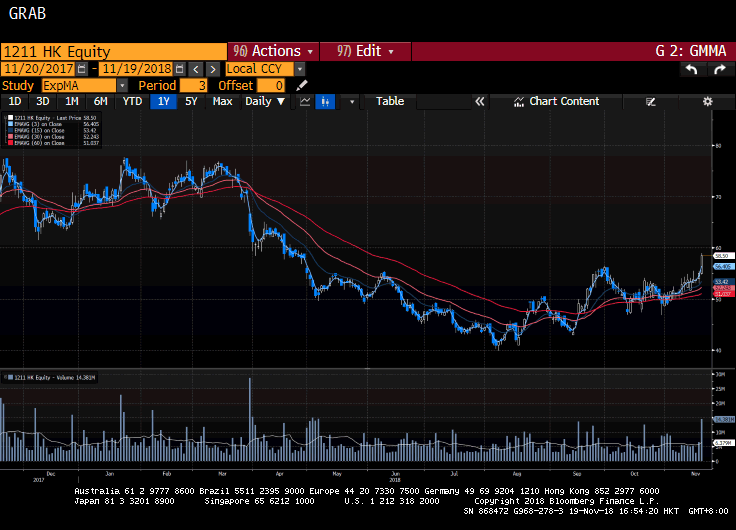This screenshot has width=736, height=530.
Task: Click the Offset value field
Action: [x=271, y=85]
